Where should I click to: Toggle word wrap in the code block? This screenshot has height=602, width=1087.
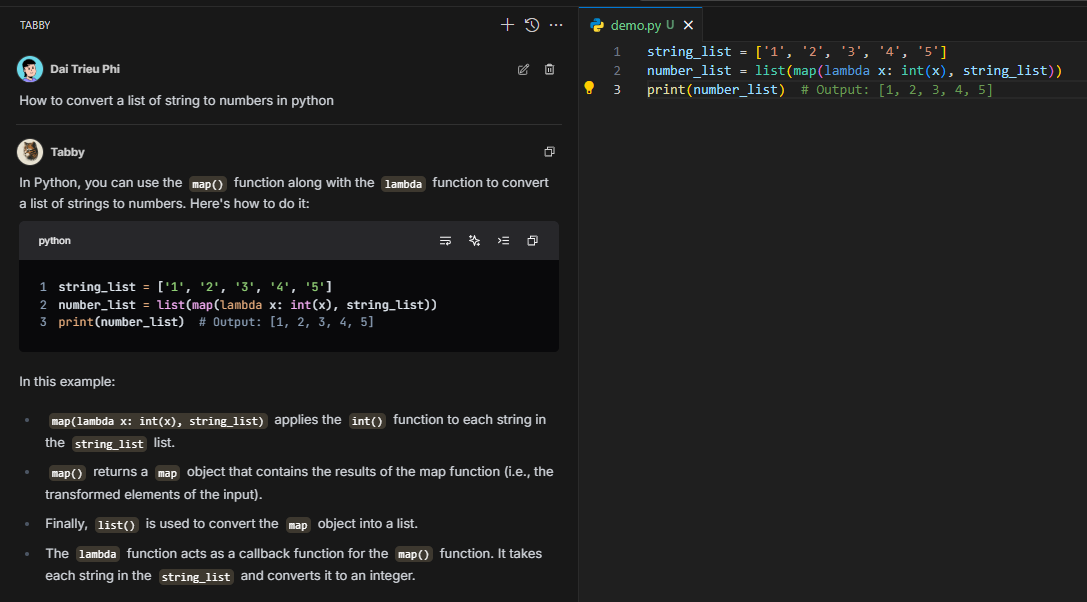[x=445, y=241]
